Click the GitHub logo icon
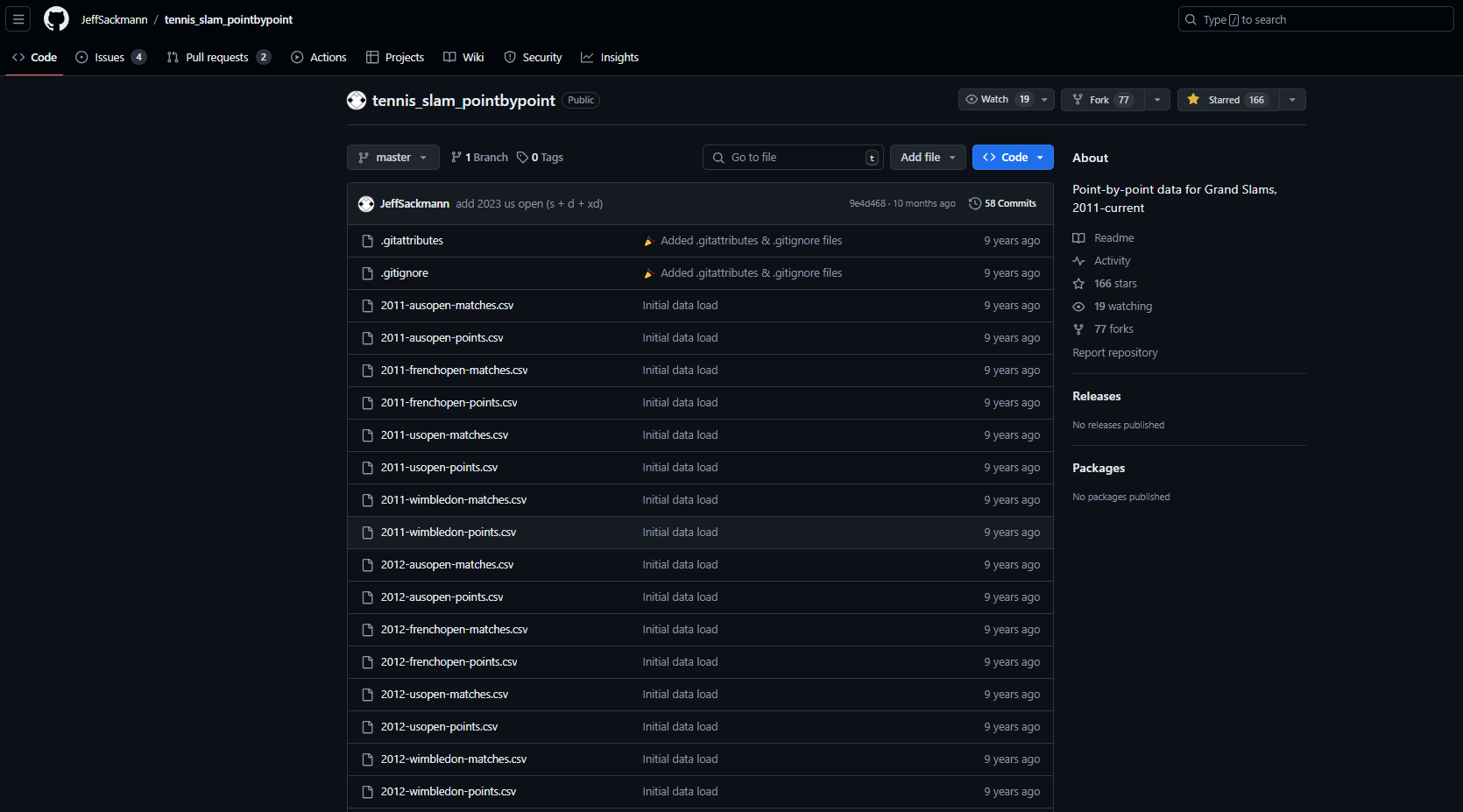 coord(56,19)
